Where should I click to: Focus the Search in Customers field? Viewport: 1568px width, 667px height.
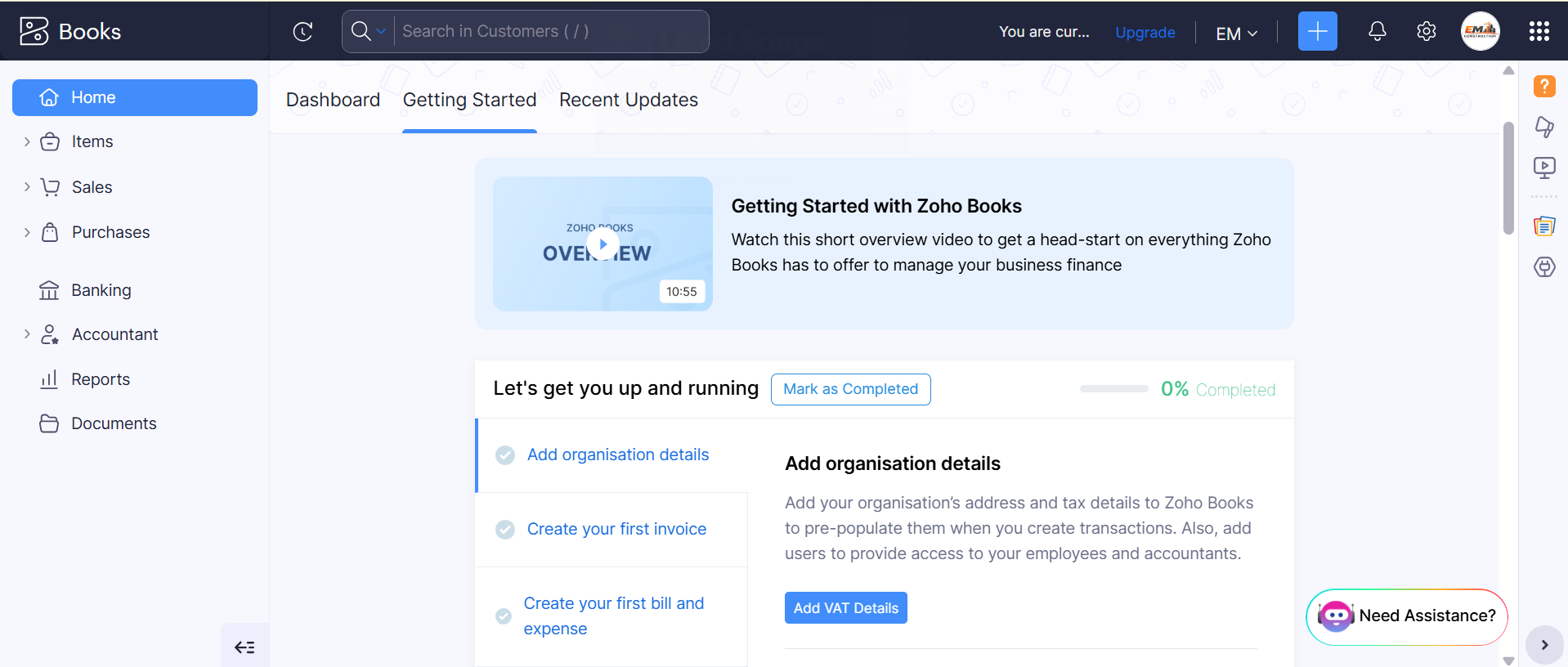(551, 31)
